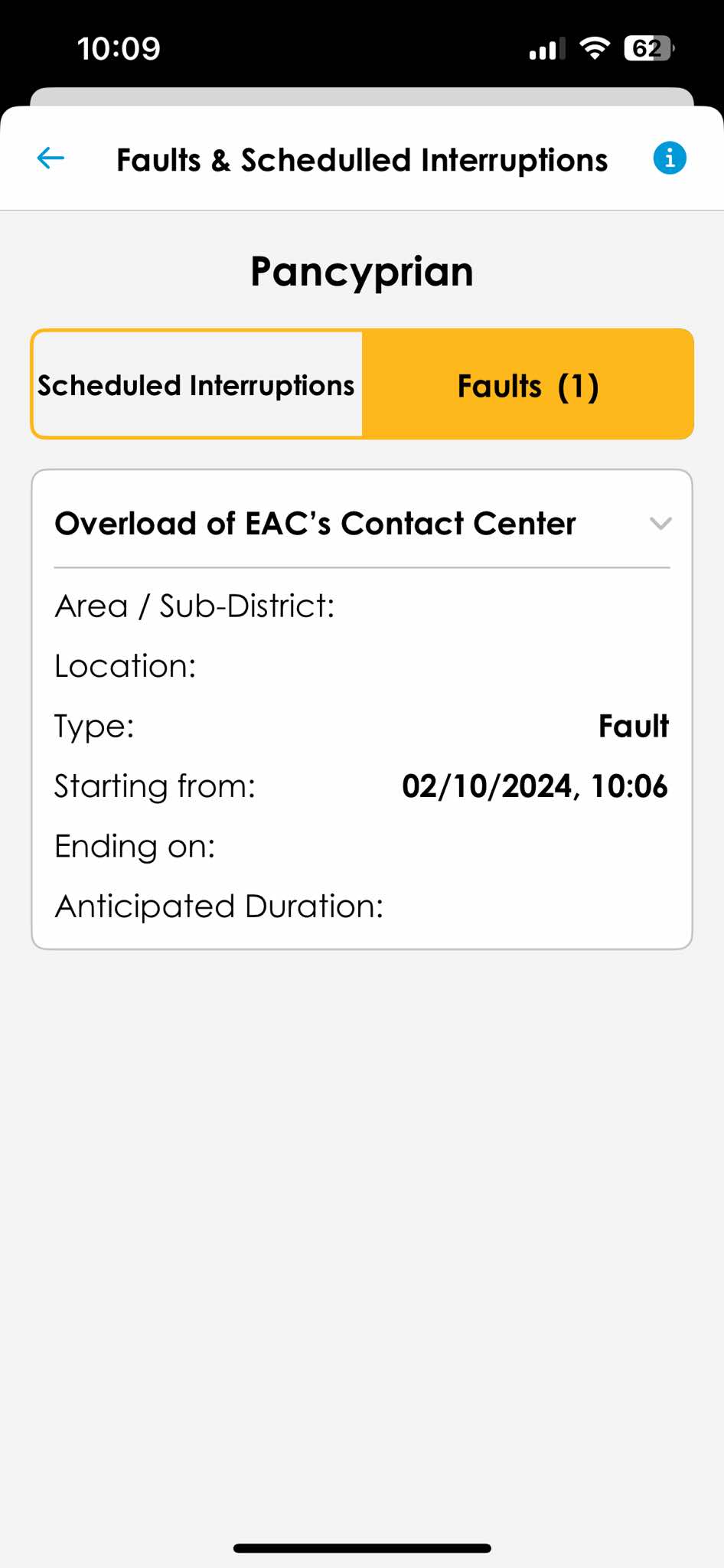724x1568 pixels.
Task: Tap the Anticipated Duration label
Action: coord(219,906)
